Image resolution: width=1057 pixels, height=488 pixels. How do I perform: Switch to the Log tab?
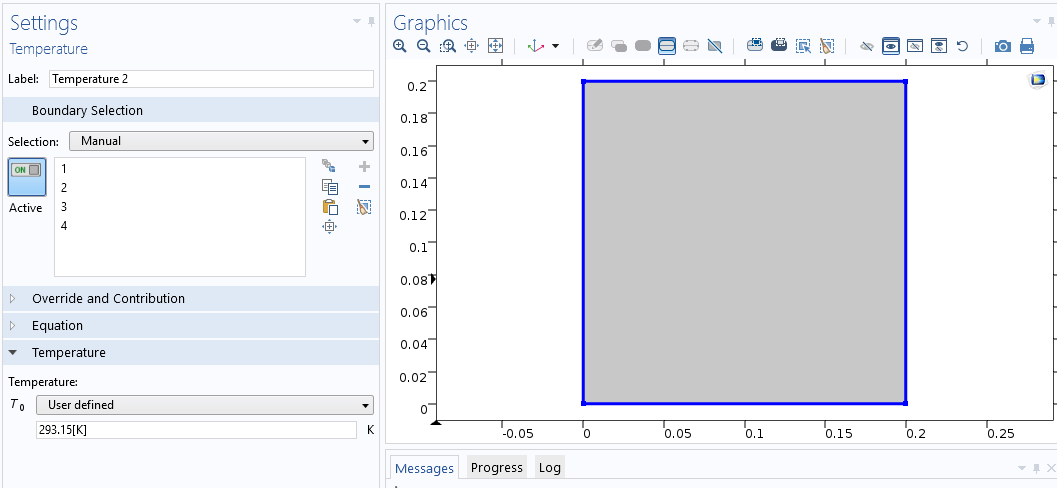coord(549,468)
